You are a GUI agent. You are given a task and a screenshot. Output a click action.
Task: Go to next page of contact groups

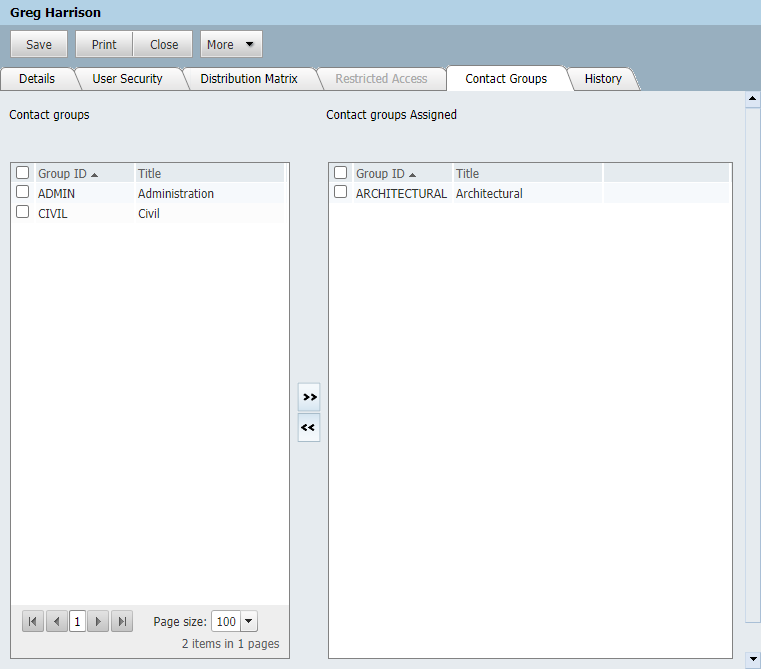tap(98, 621)
